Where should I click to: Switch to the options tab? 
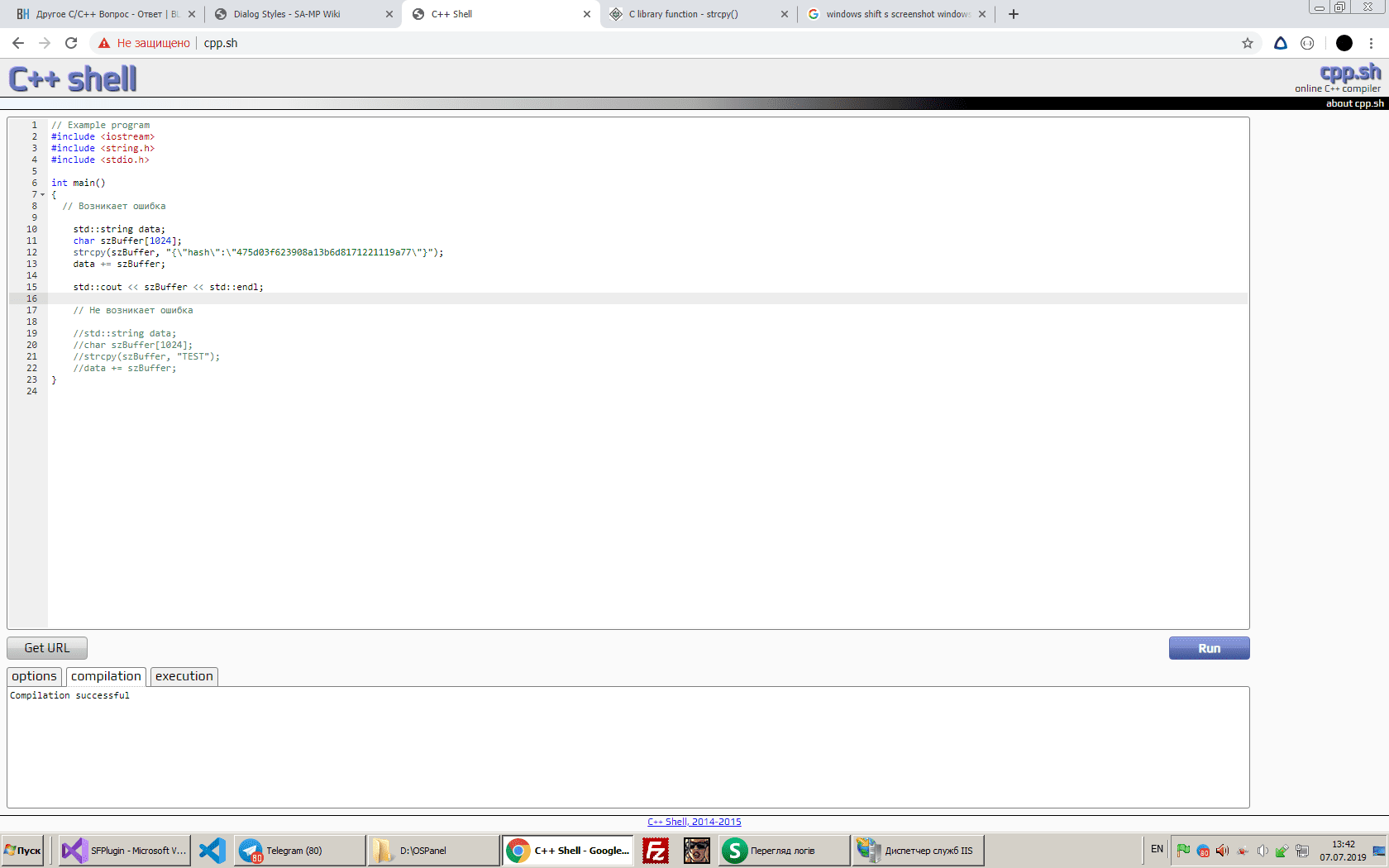pos(34,676)
